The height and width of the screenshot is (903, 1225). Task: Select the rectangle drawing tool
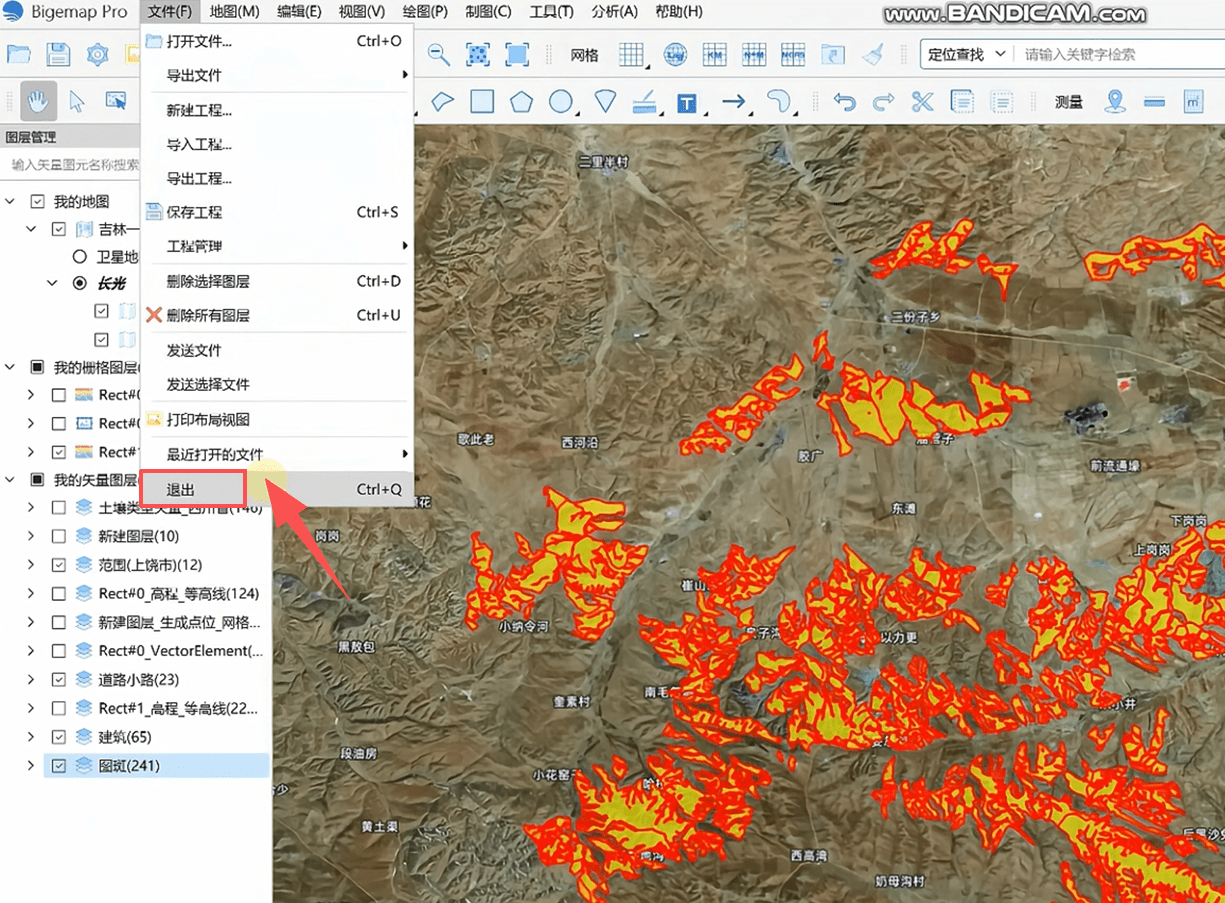482,101
